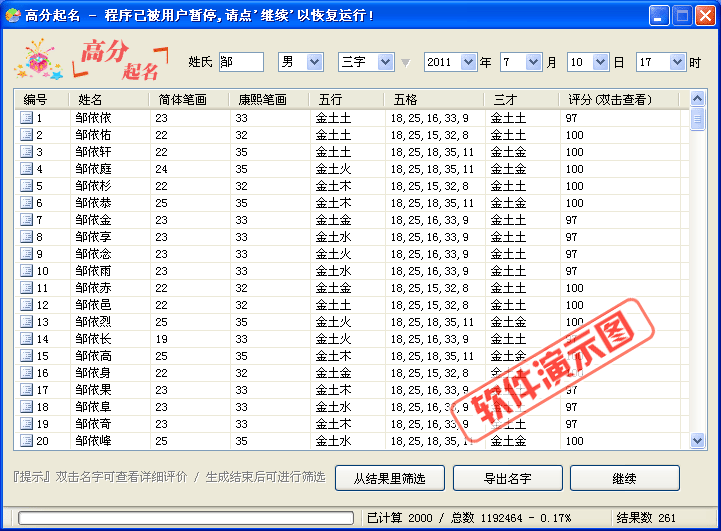Click the scrollbar down arrow of the list

(697, 441)
